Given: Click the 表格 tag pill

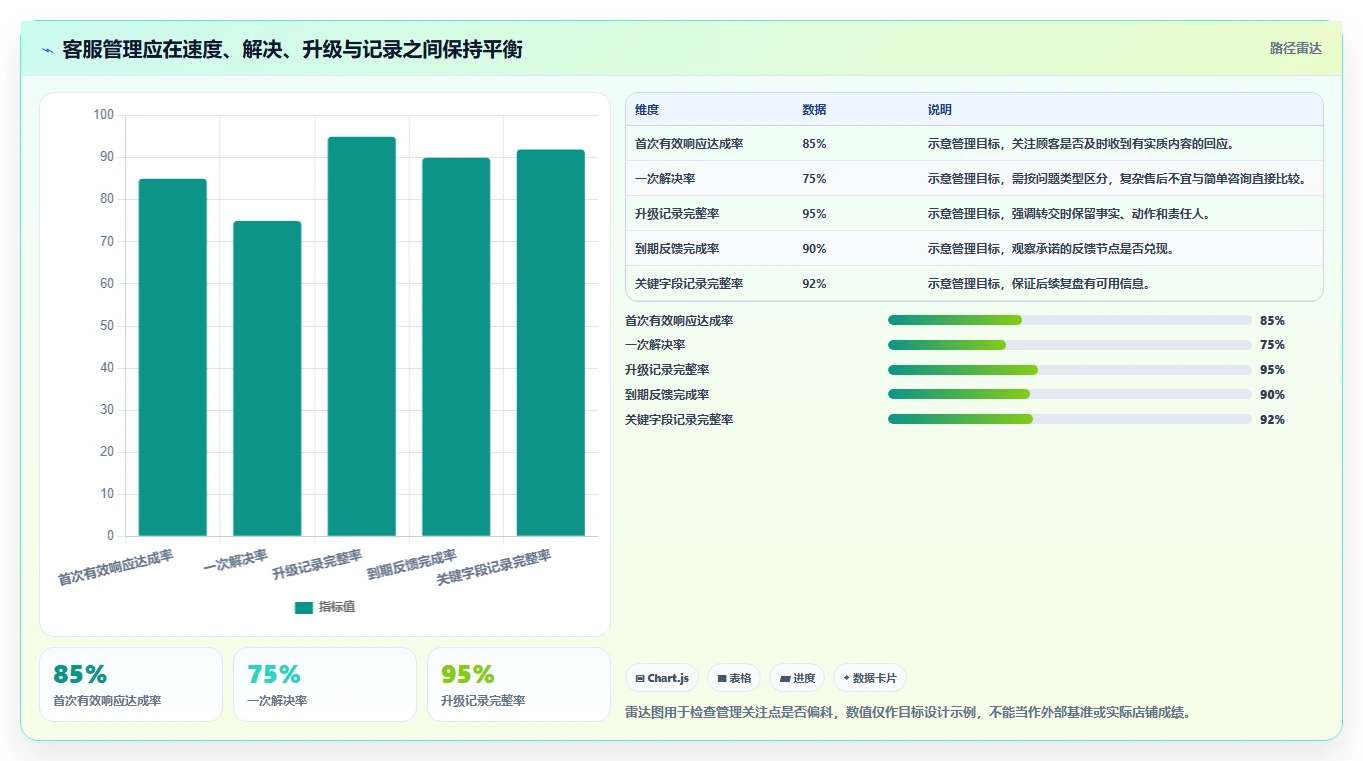Looking at the screenshot, I should [x=734, y=678].
